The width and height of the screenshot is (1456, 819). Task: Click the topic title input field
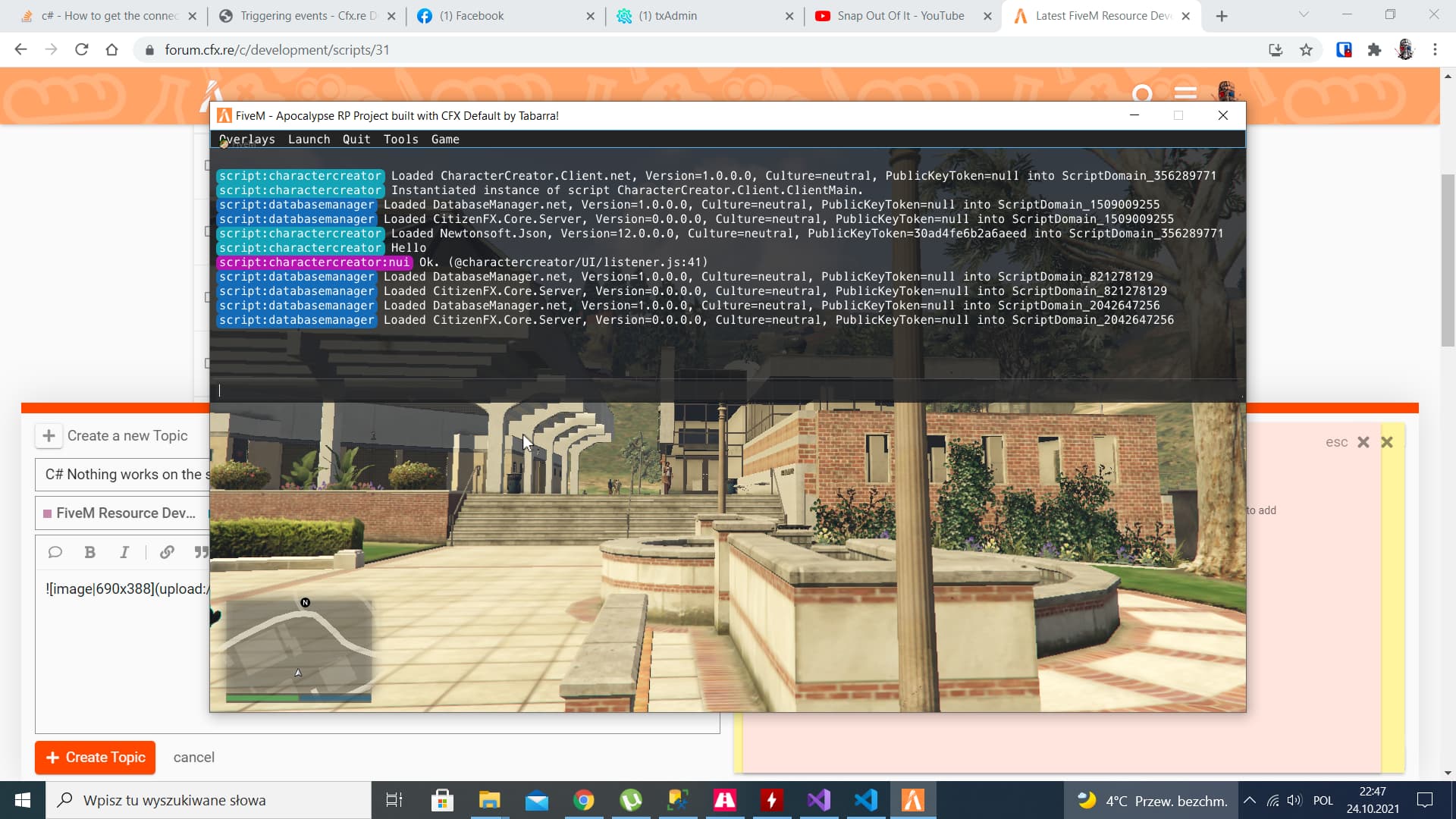tap(121, 475)
